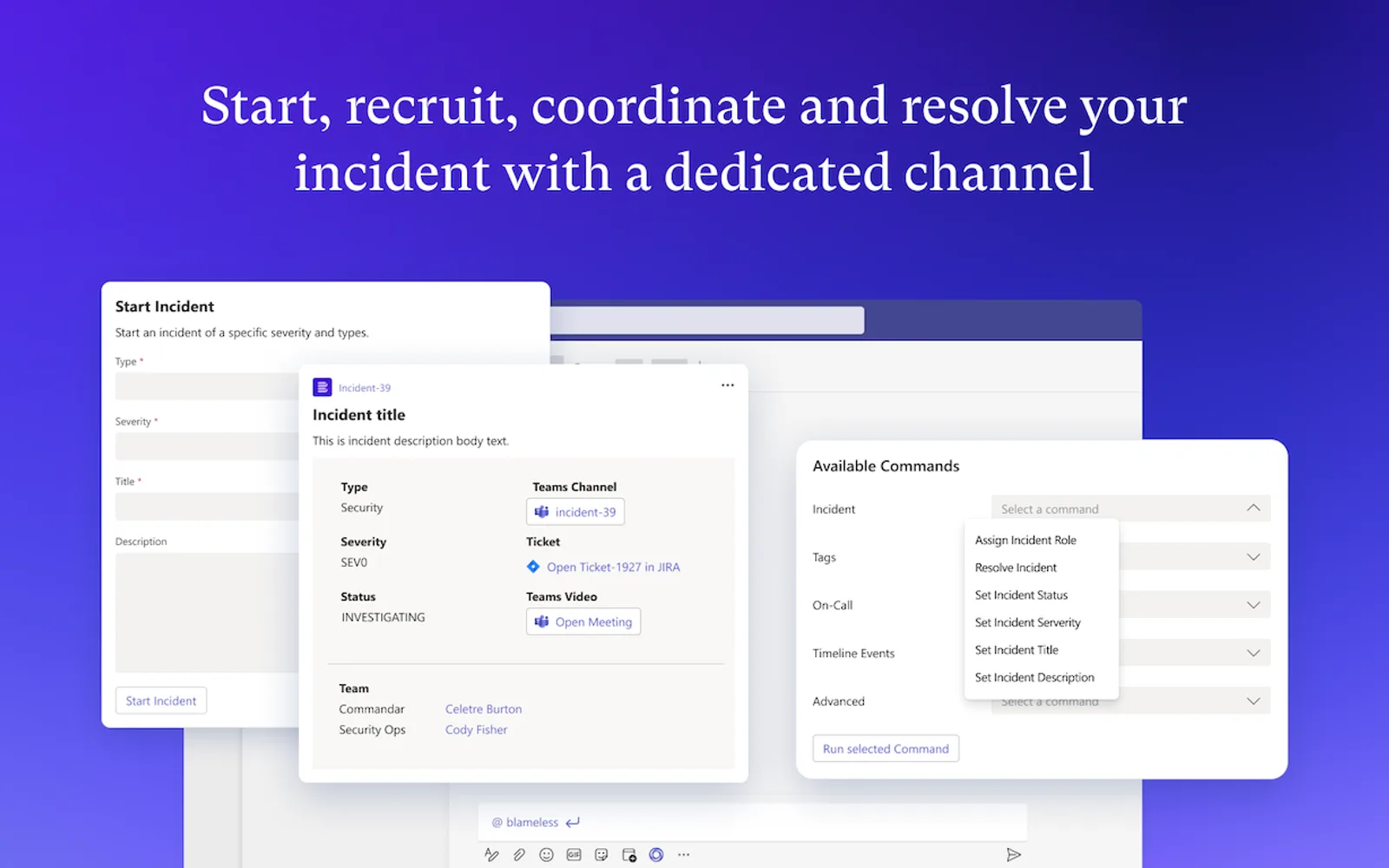The width and height of the screenshot is (1389, 868).
Task: Click the Type input field in Start Incident
Action: 207,386
